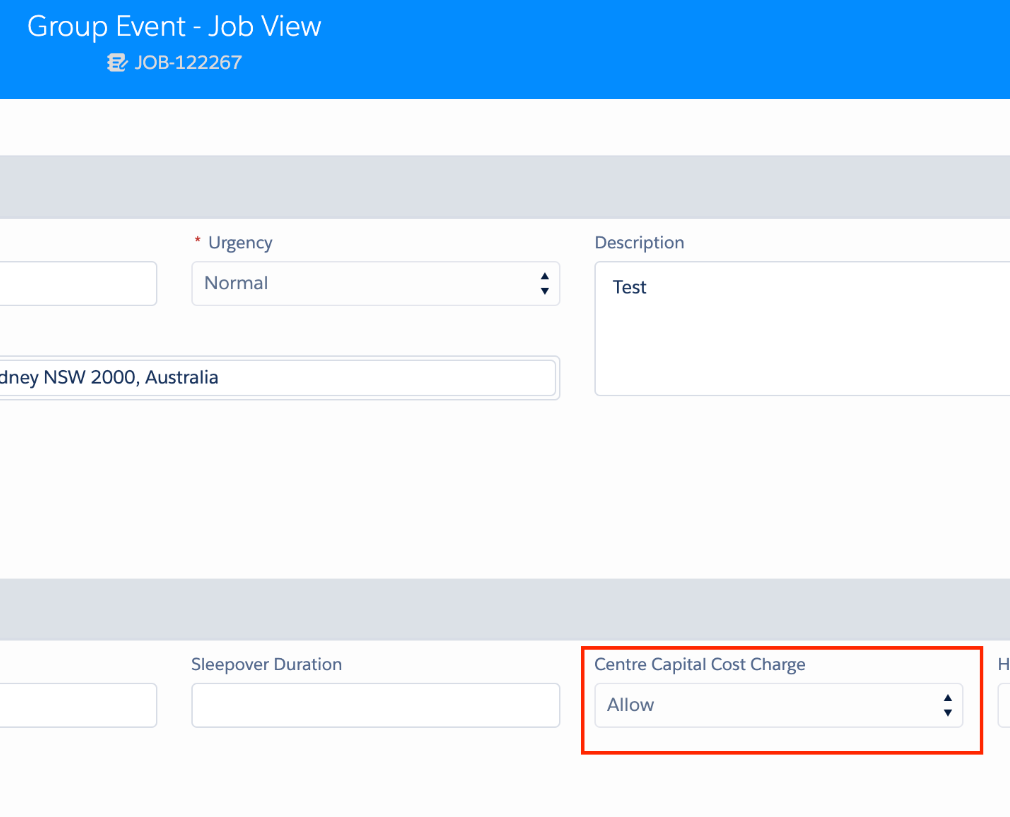The height and width of the screenshot is (817, 1010).
Task: Click the Urgency dropdown's up-down arrows
Action: pos(544,284)
